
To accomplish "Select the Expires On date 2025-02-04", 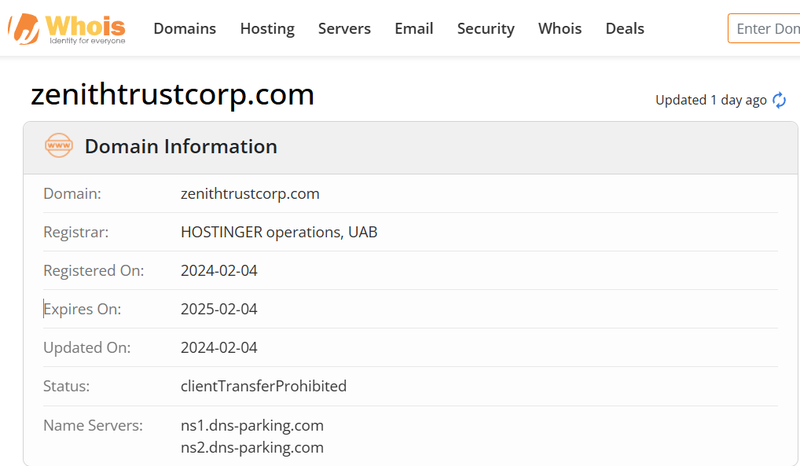I will click(x=219, y=309).
